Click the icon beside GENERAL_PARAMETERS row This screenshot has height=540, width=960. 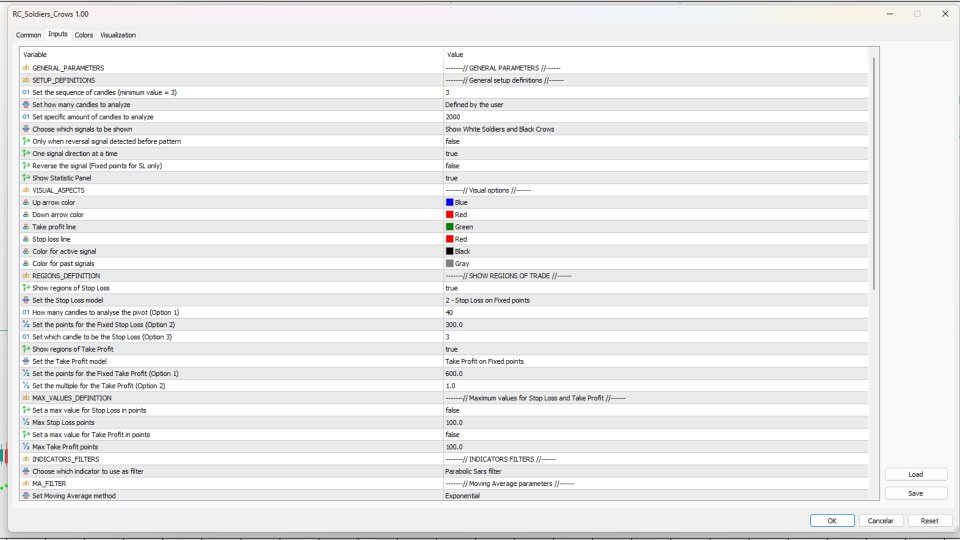(x=25, y=67)
